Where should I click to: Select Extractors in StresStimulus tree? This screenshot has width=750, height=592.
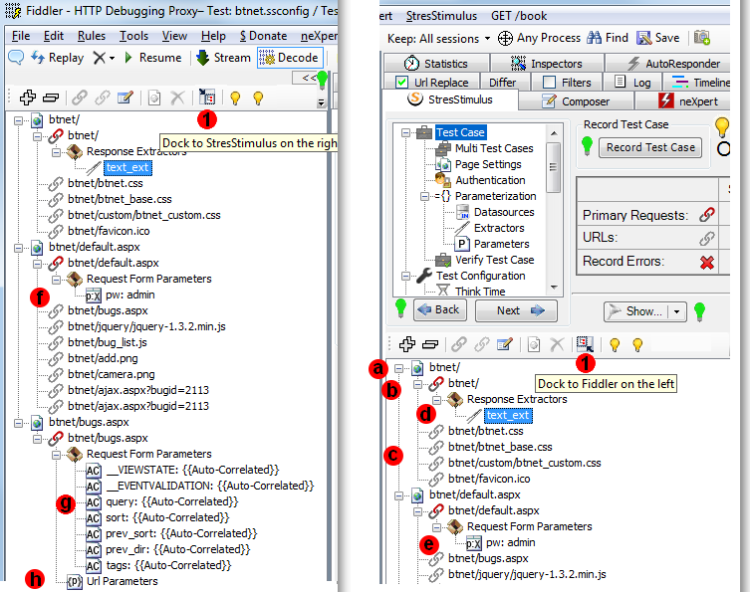pyautogui.click(x=499, y=228)
